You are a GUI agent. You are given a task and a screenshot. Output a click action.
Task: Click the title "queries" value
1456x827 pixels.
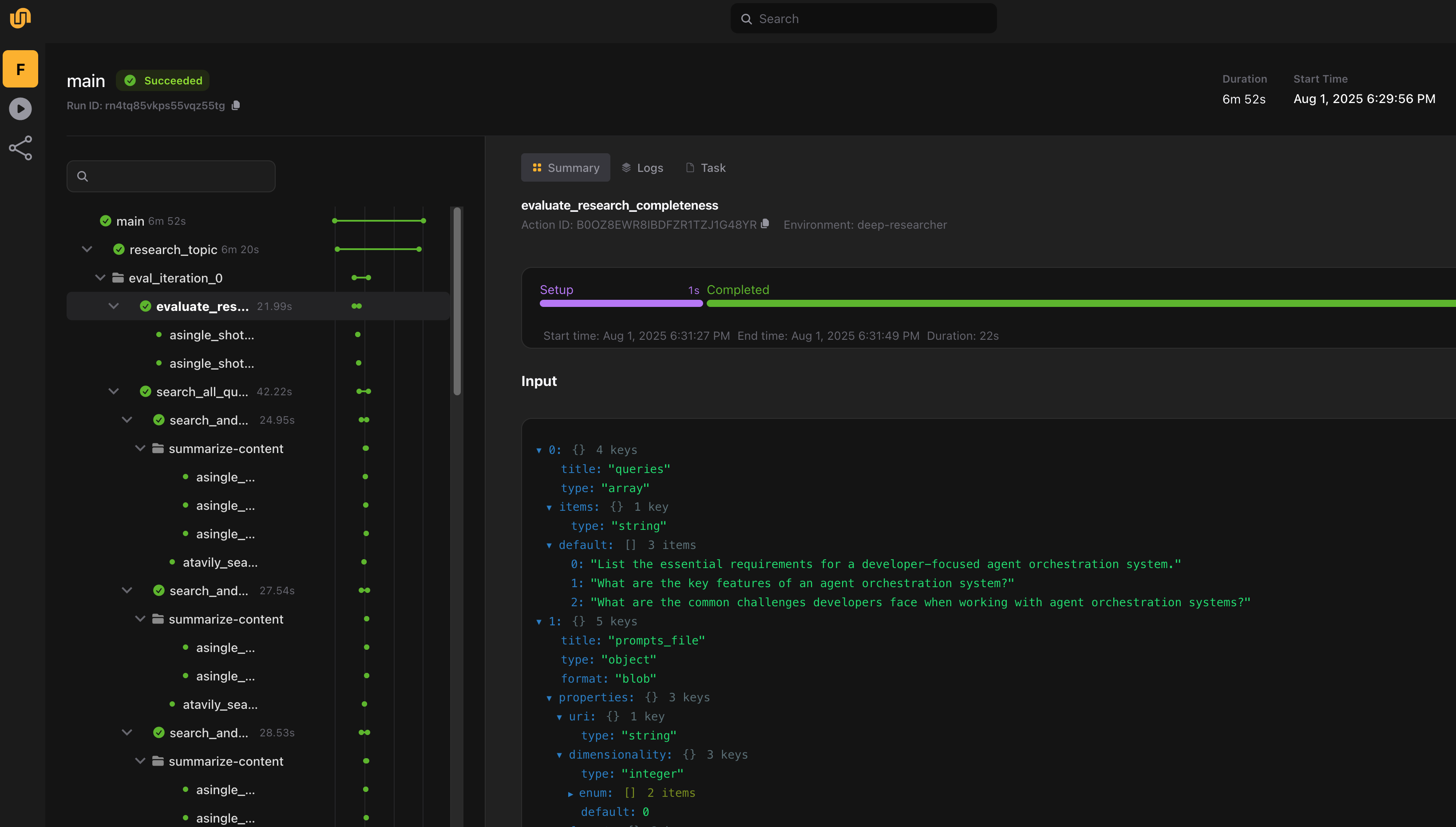639,469
